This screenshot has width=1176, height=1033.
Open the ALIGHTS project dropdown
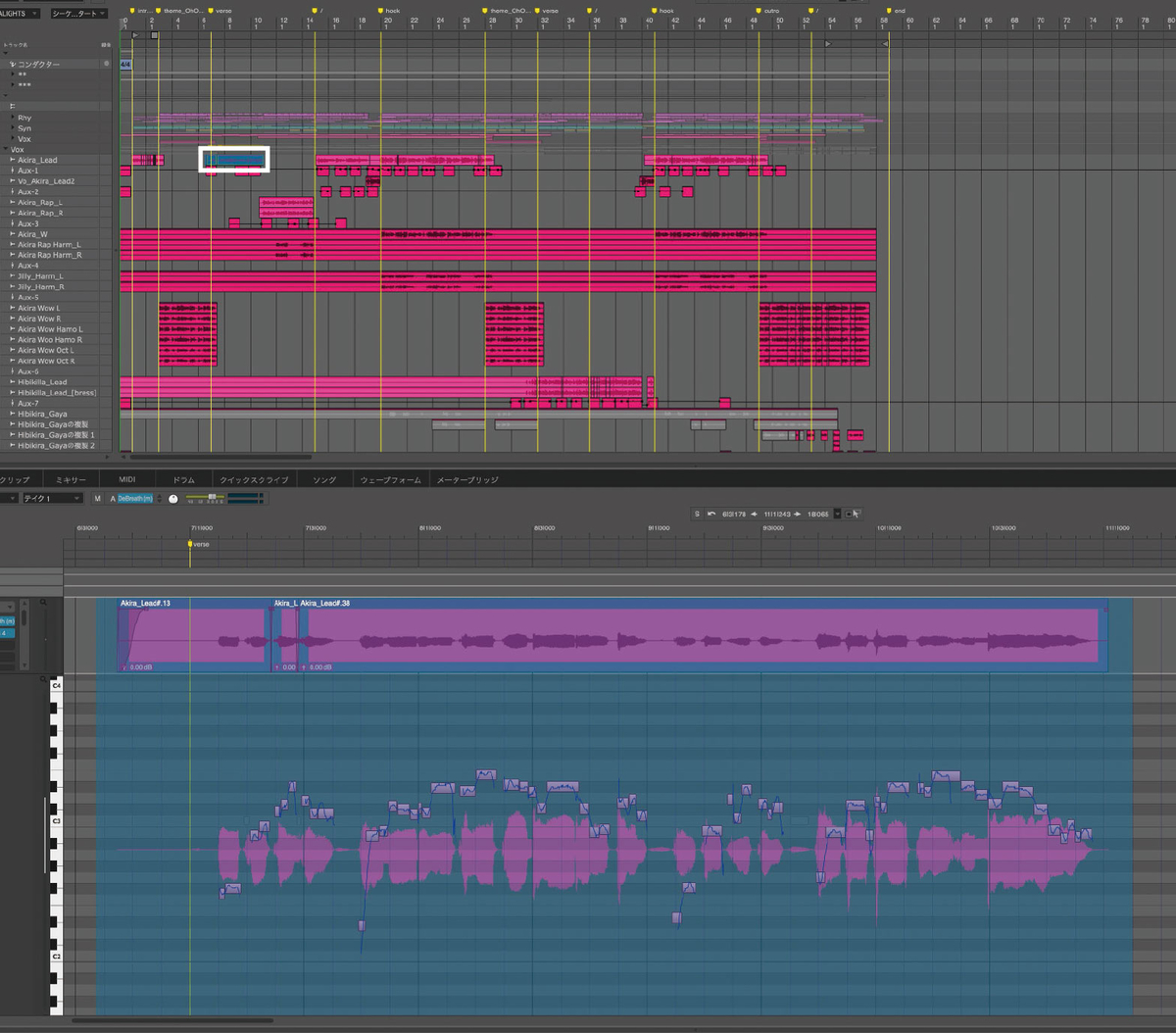click(x=20, y=14)
